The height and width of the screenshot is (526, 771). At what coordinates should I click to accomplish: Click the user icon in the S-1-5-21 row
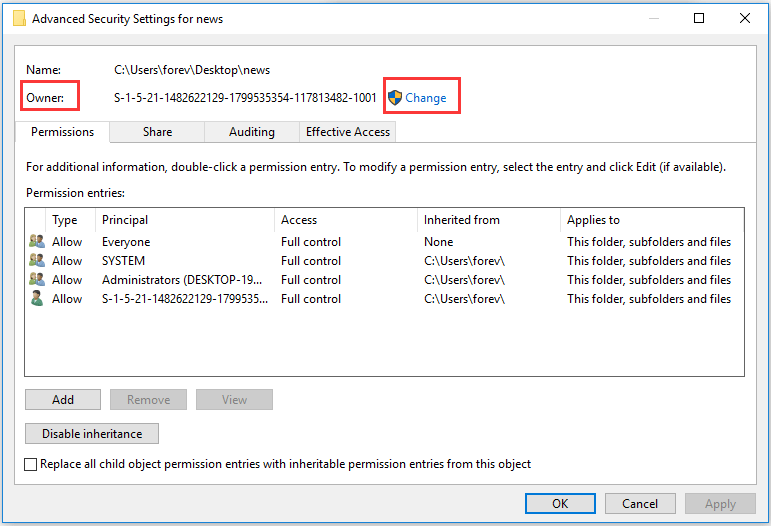coord(36,298)
